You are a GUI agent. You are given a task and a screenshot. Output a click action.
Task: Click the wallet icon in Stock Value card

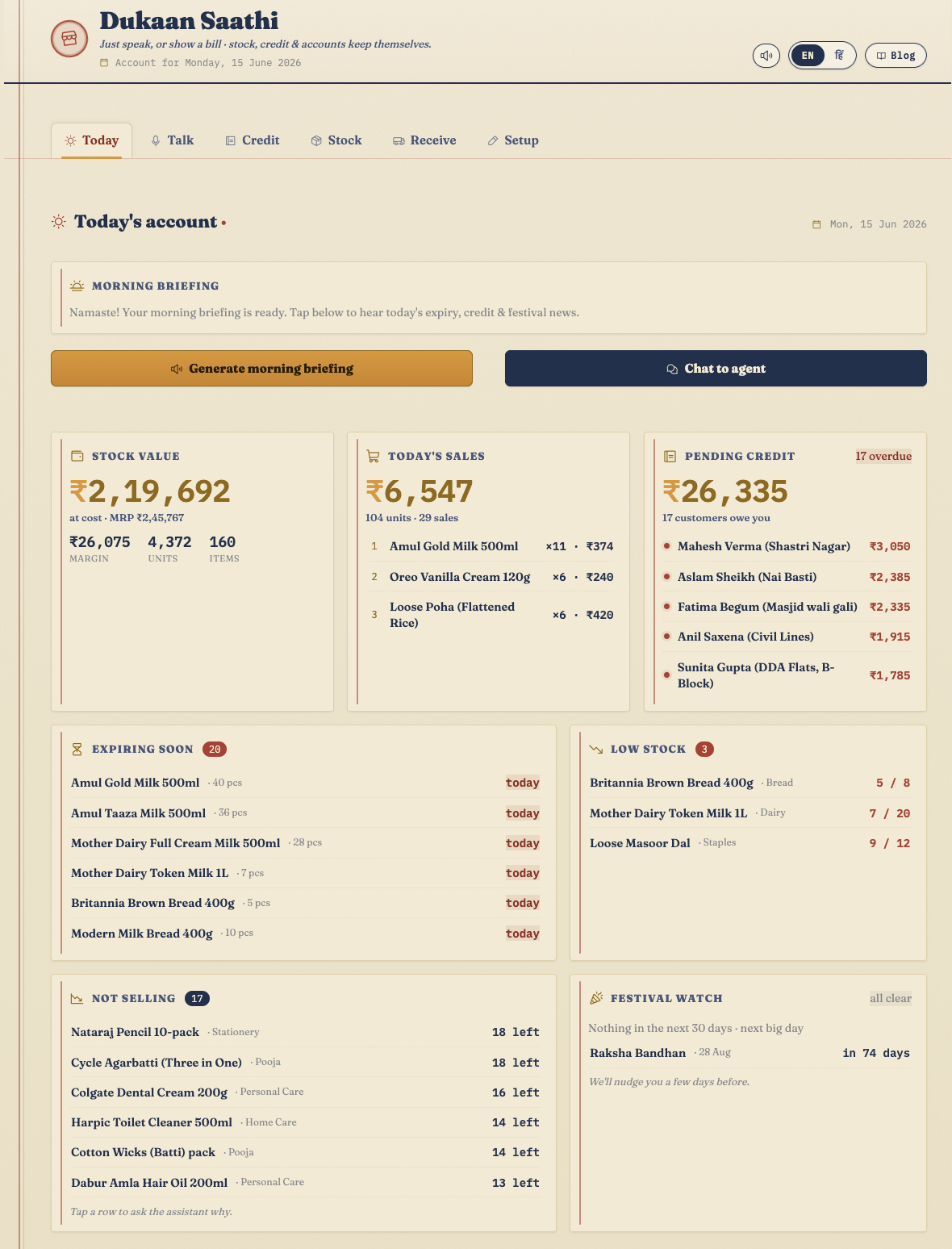[77, 456]
